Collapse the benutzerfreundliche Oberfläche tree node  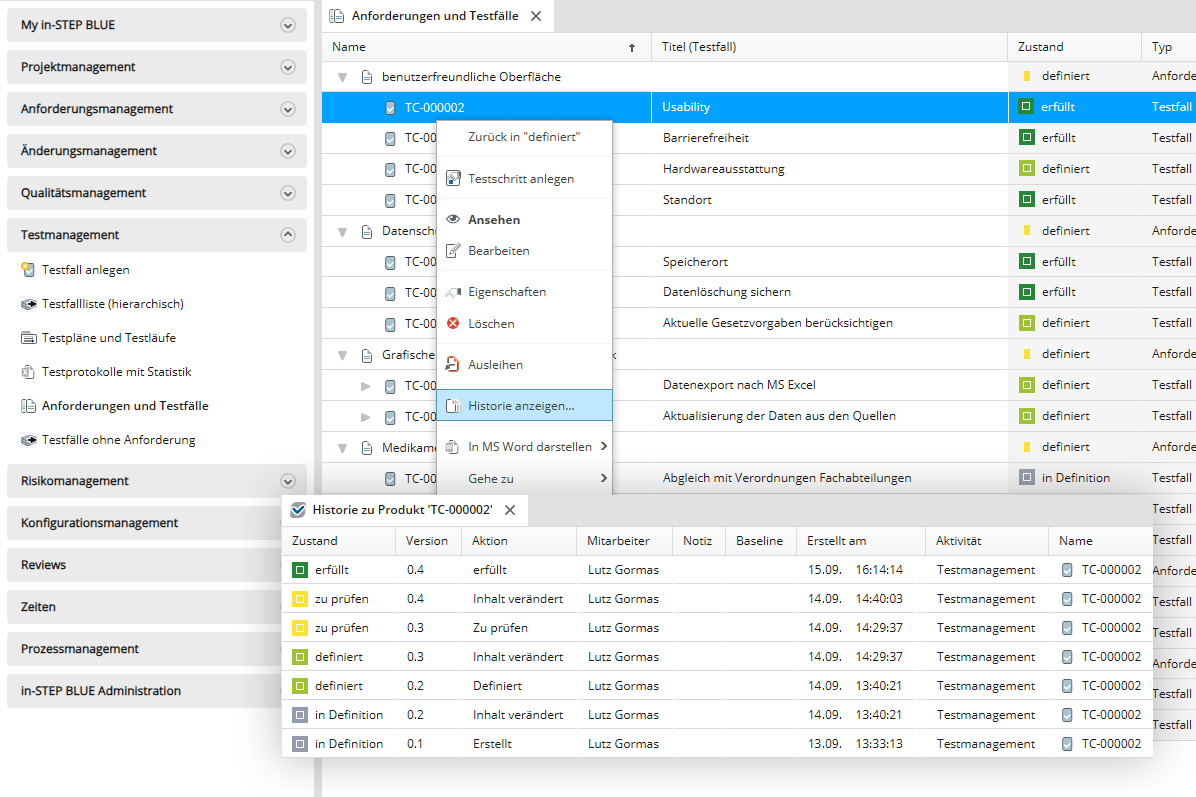342,77
